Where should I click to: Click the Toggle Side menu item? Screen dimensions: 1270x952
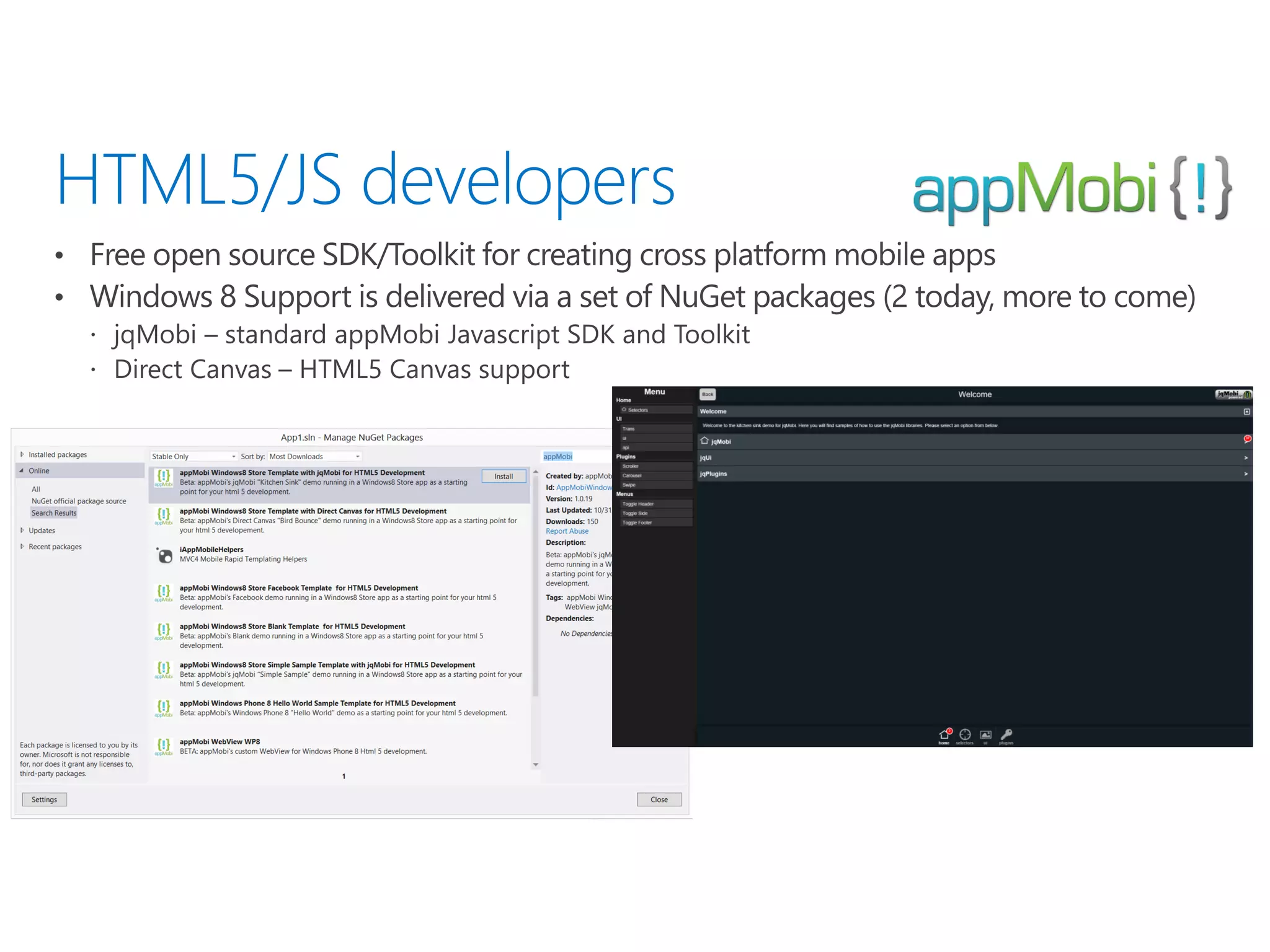(x=636, y=513)
